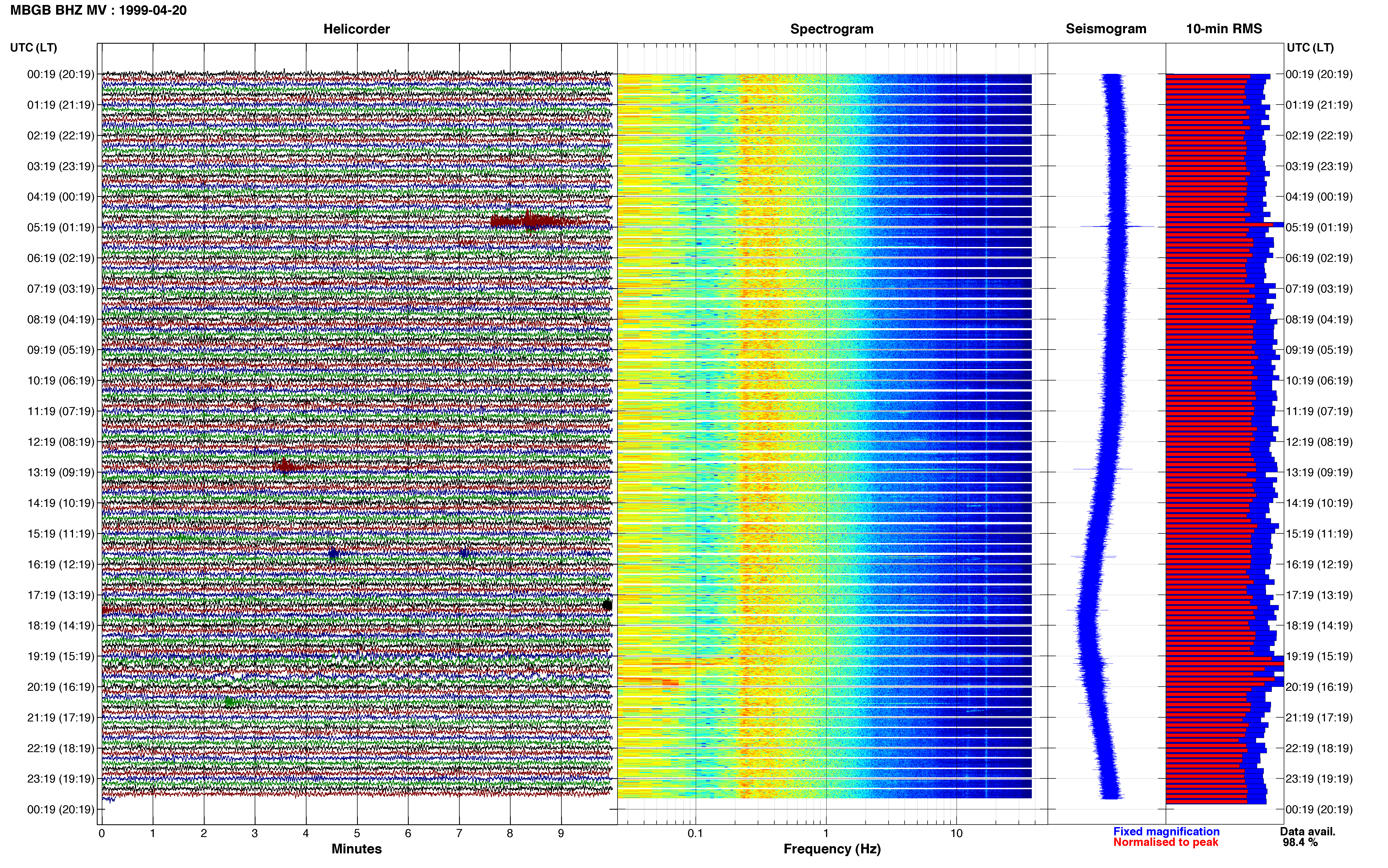Image resolution: width=1388 pixels, height=868 pixels.
Task: Click the "5" tick on the Minutes axis
Action: click(357, 833)
